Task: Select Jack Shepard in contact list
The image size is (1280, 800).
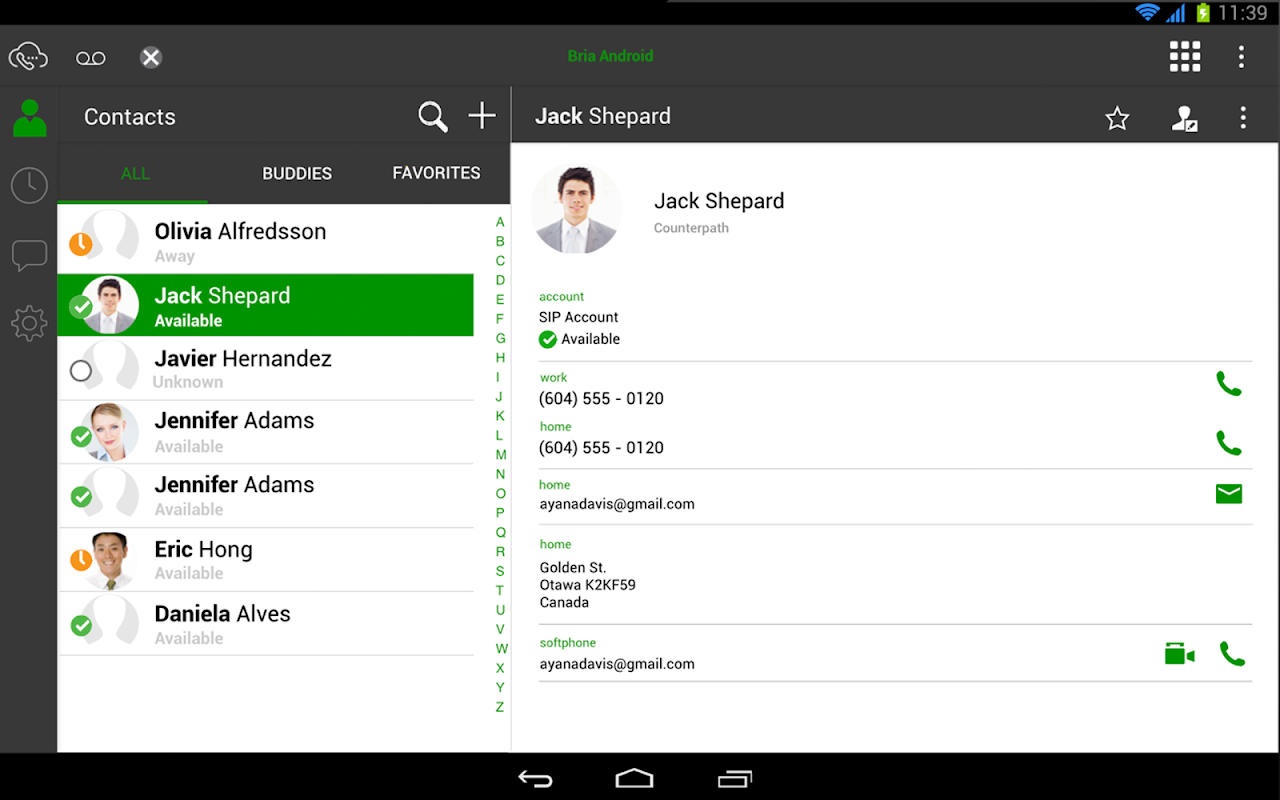Action: point(265,305)
